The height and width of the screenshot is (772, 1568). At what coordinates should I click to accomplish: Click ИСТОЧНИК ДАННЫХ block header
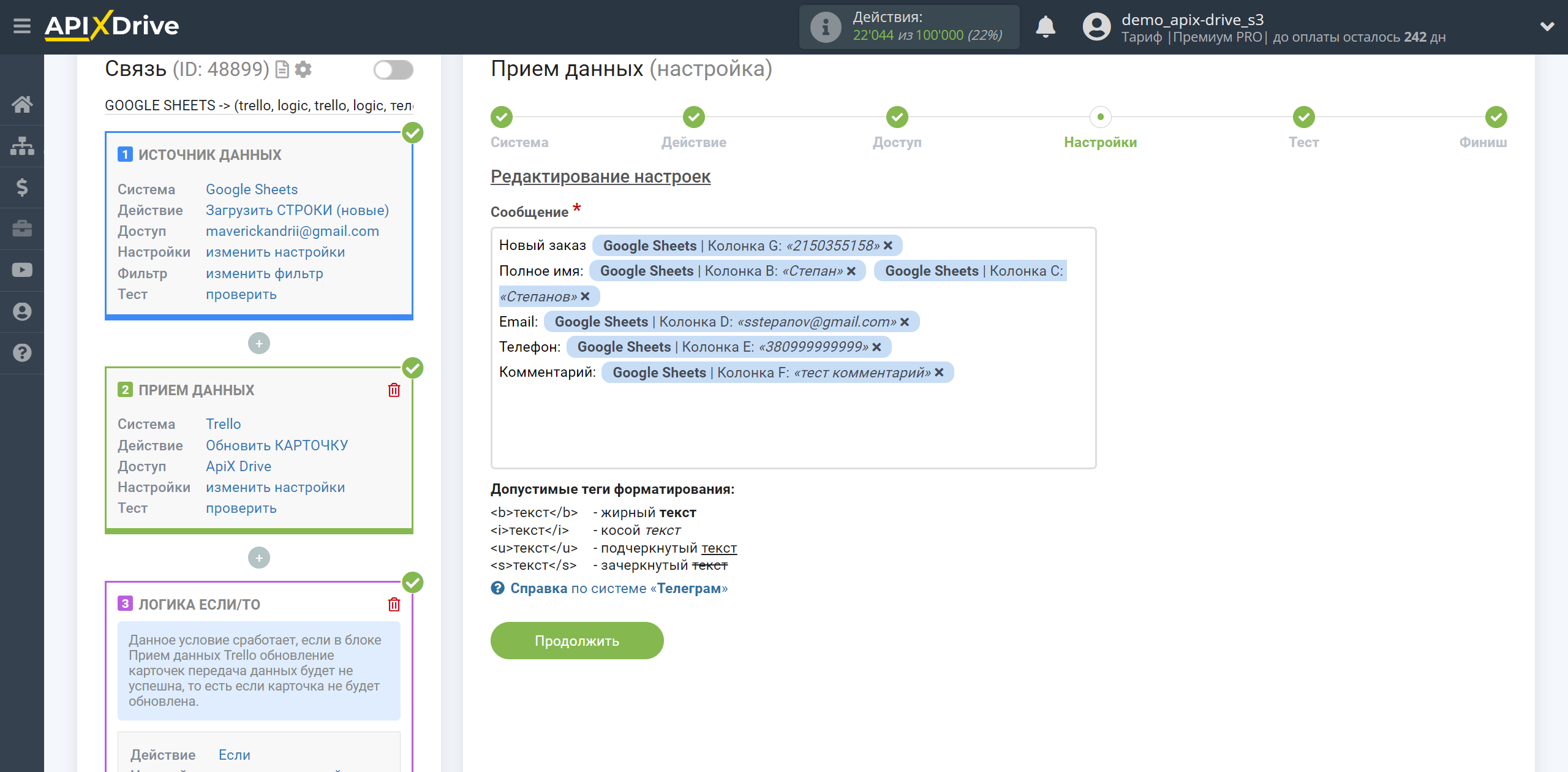pyautogui.click(x=209, y=155)
